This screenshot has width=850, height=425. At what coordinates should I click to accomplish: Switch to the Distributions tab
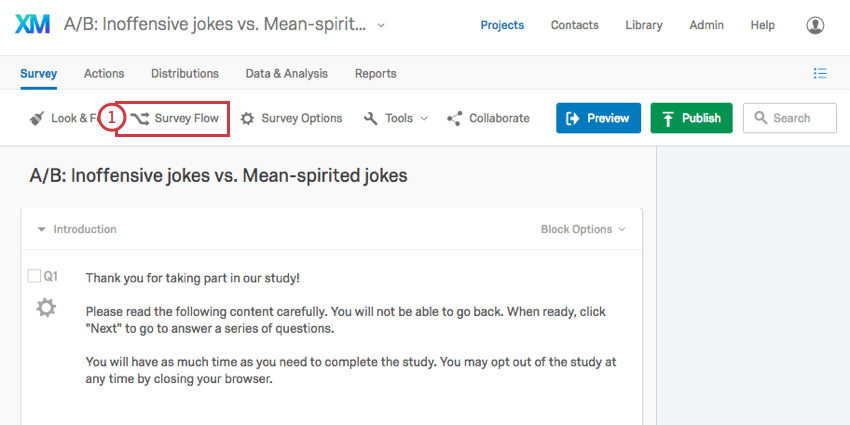pyautogui.click(x=185, y=73)
